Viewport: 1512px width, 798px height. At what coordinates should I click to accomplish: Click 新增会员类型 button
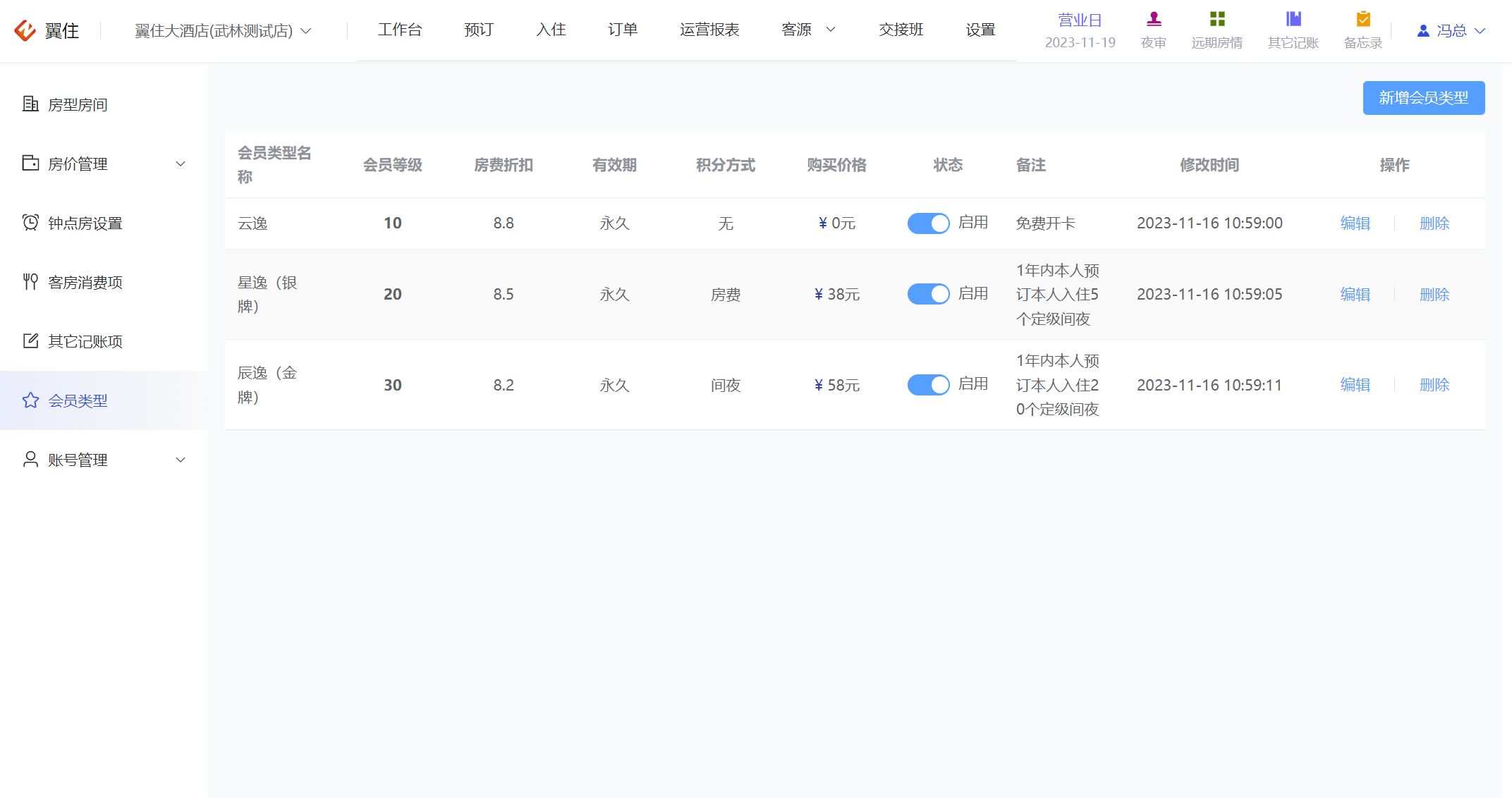click(x=1424, y=98)
